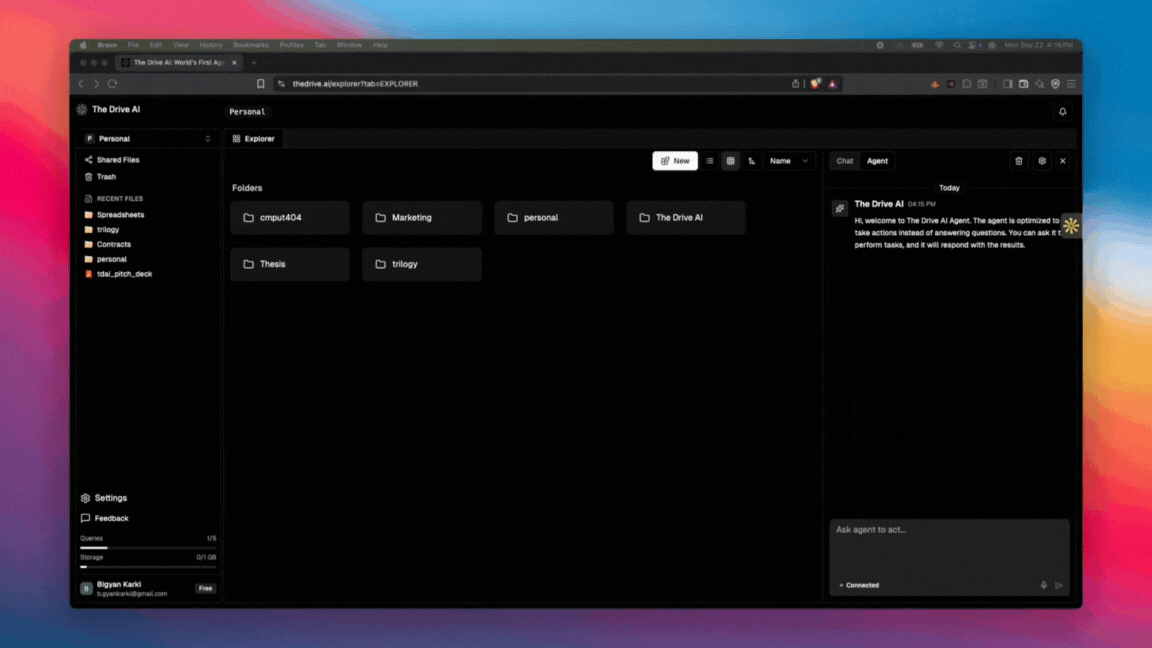
Task: Open agent panel settings gear
Action: point(1042,161)
